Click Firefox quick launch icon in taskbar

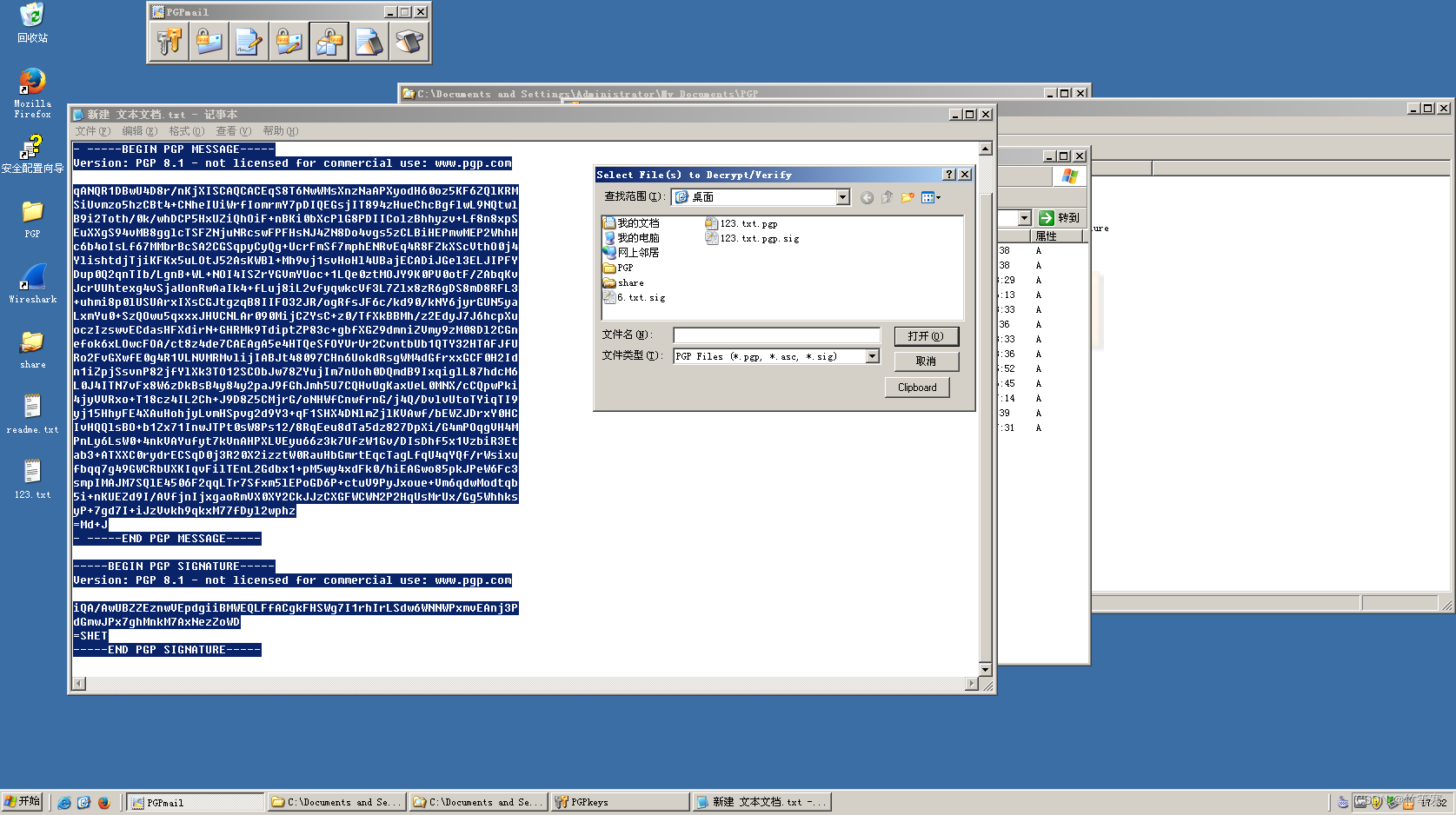pos(103,803)
